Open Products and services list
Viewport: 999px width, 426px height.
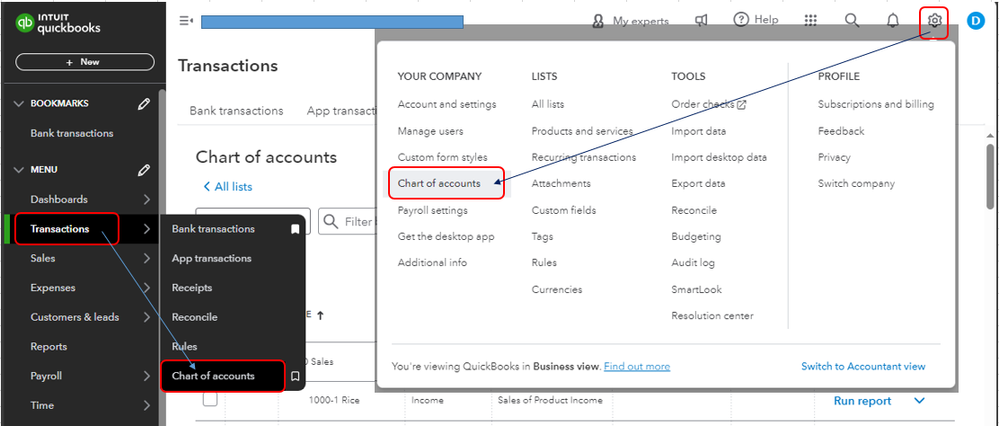coord(582,131)
